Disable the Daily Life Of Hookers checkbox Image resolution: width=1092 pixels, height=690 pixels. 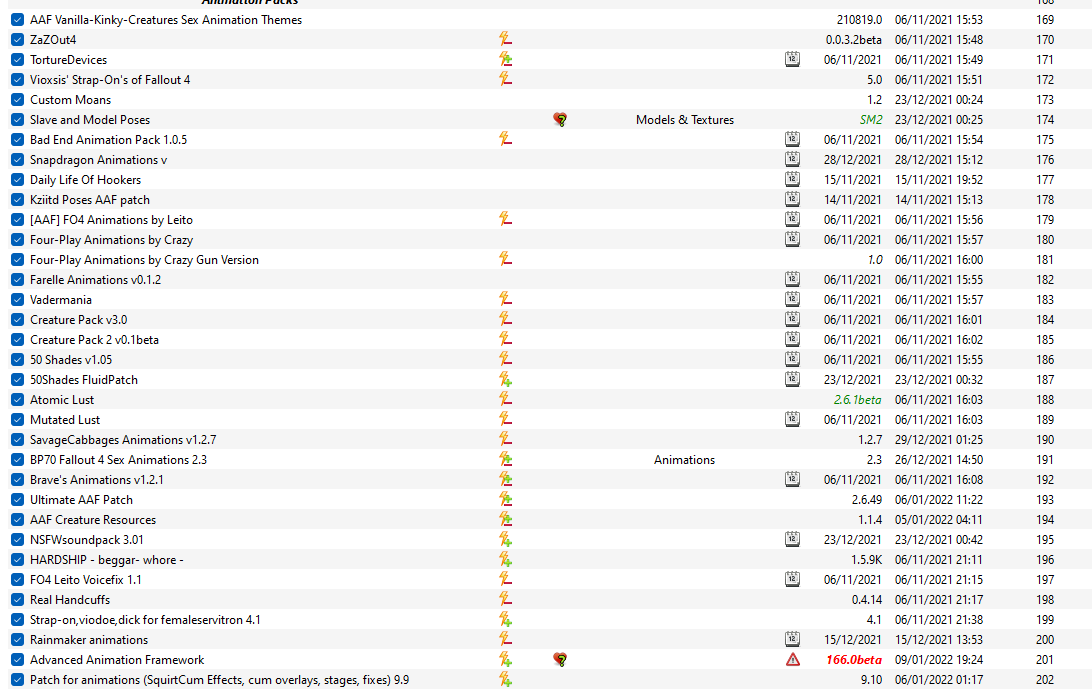click(17, 180)
